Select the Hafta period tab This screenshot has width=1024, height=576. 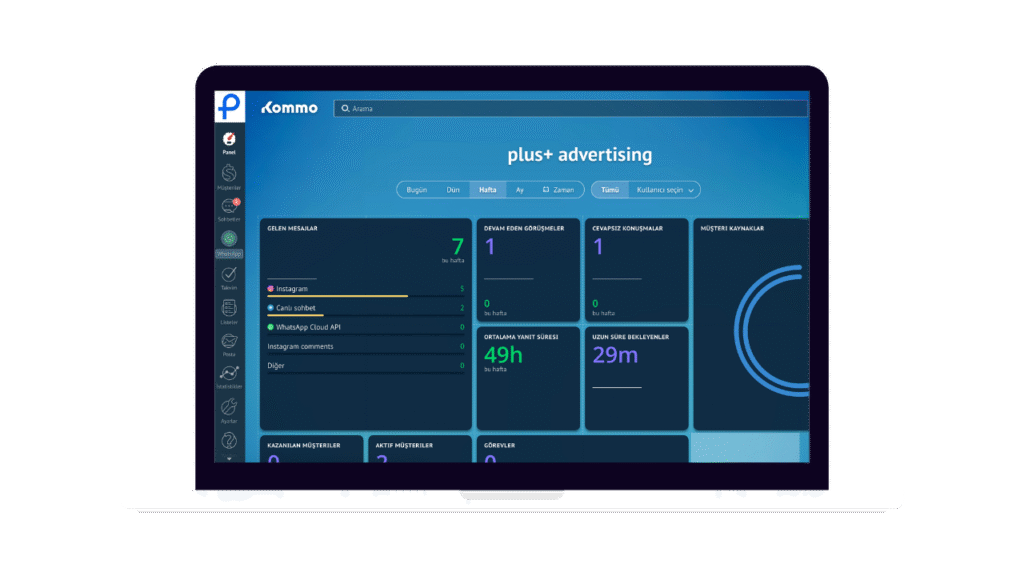(488, 190)
